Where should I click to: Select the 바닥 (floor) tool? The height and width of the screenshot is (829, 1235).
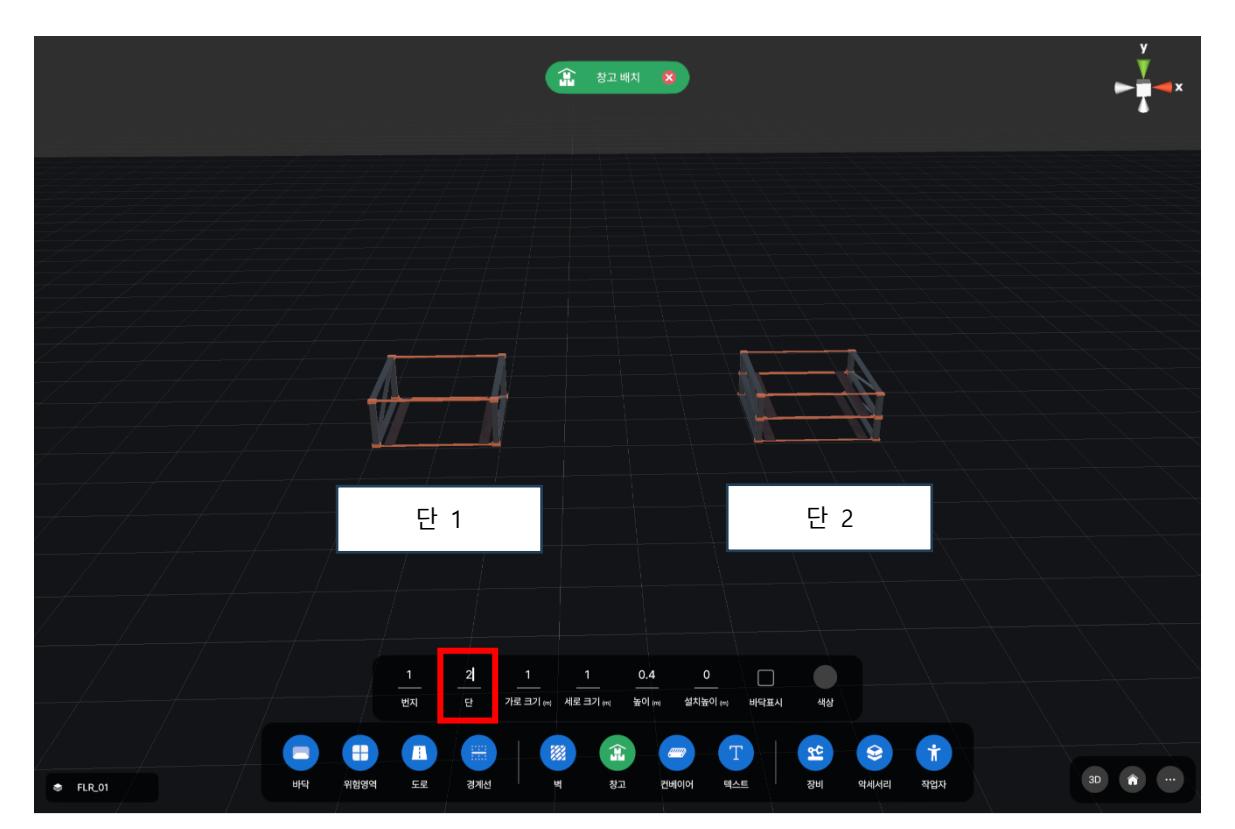pos(298,752)
